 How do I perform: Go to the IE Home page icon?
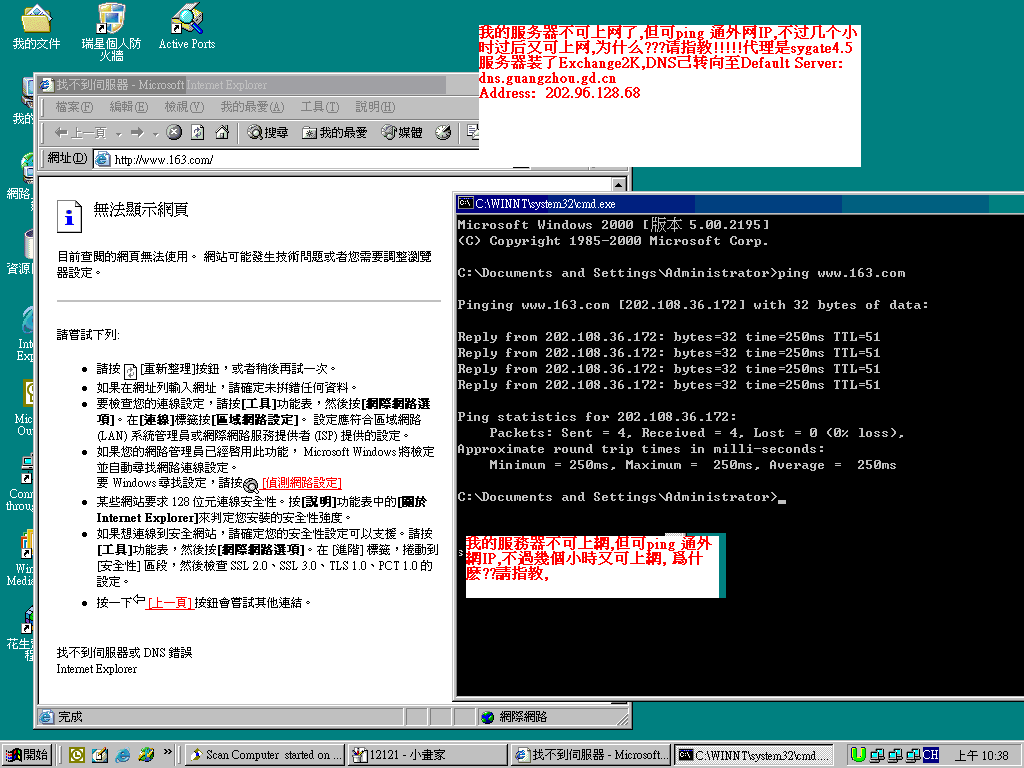222,133
